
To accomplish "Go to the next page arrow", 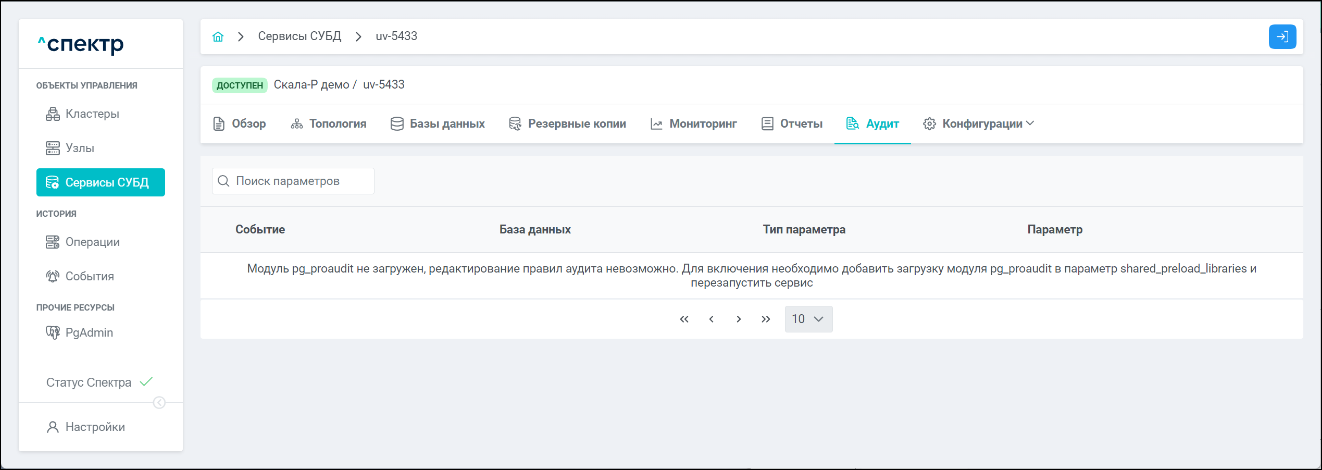I will pyautogui.click(x=738, y=319).
